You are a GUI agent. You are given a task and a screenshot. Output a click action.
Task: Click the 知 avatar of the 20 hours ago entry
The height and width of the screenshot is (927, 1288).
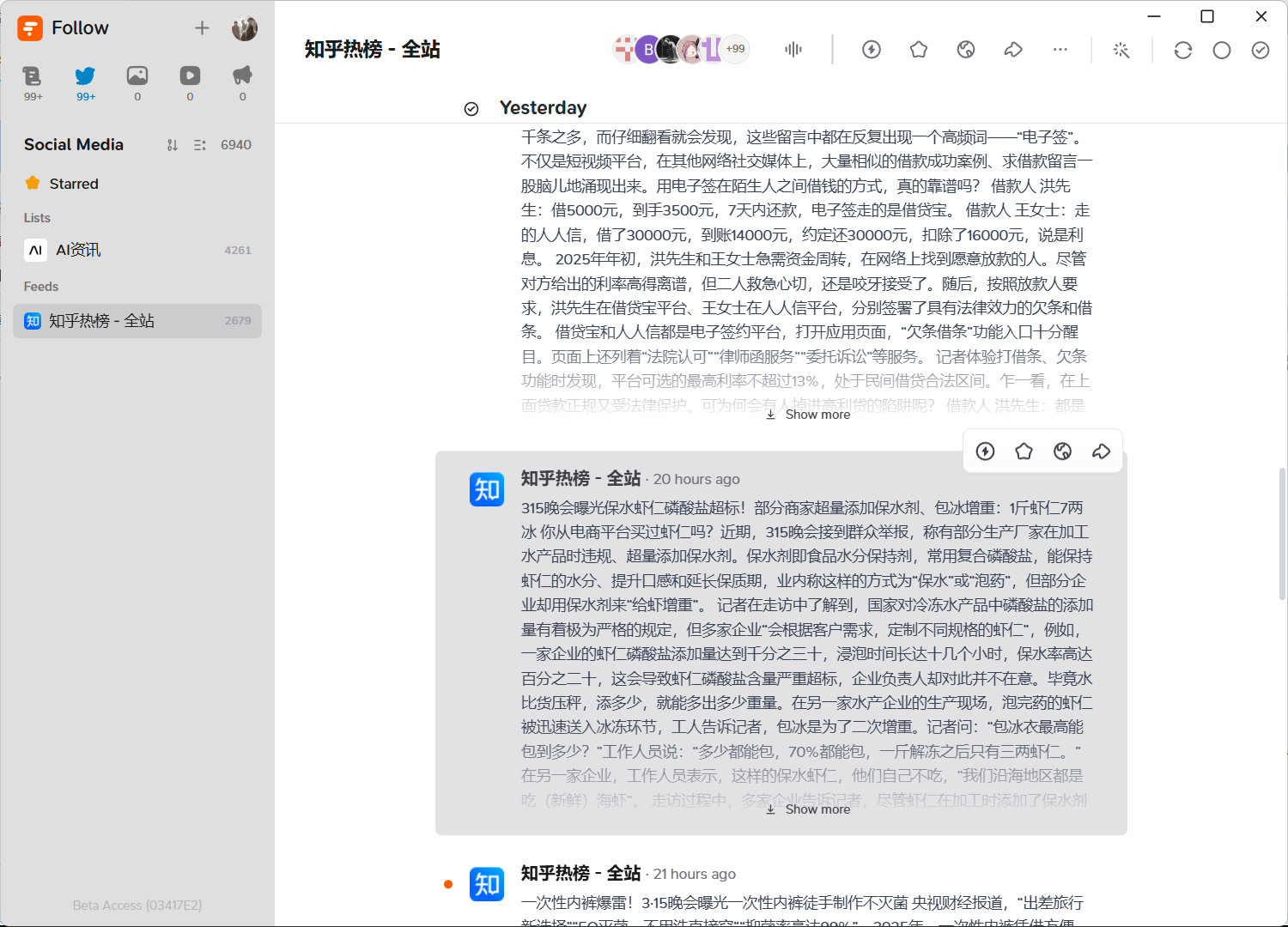pos(487,489)
